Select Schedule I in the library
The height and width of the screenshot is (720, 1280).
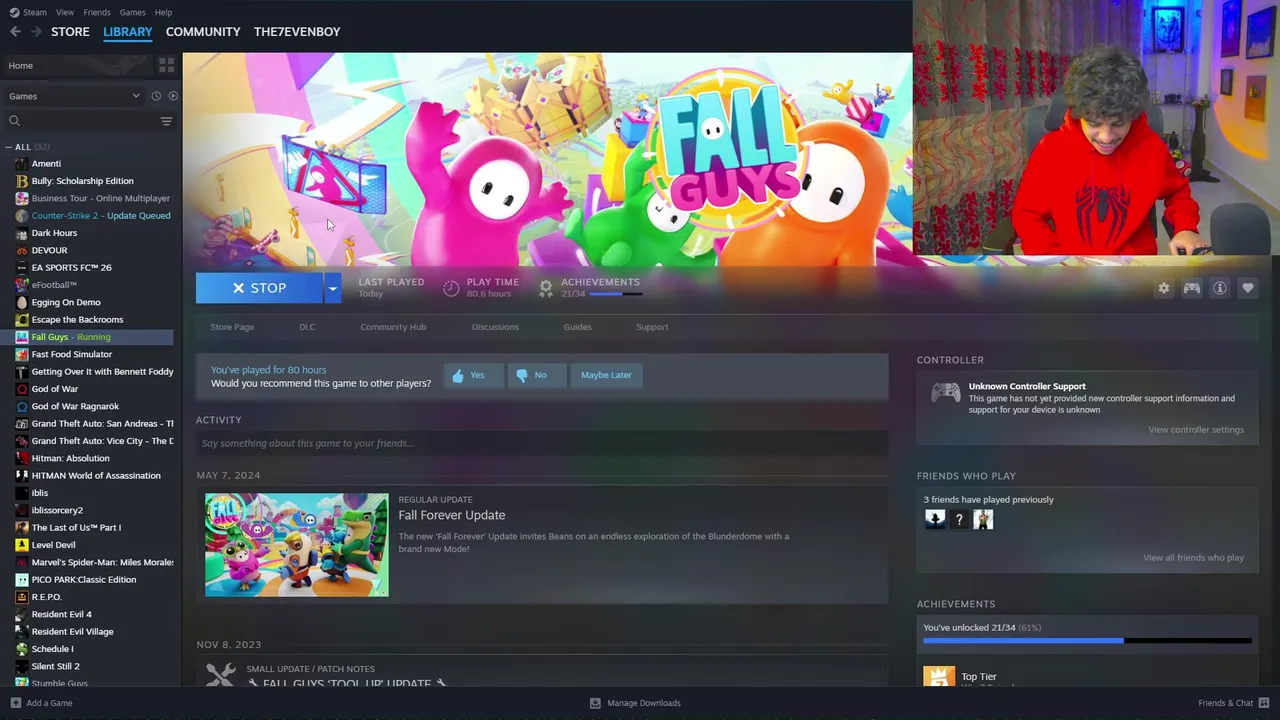[x=52, y=649]
